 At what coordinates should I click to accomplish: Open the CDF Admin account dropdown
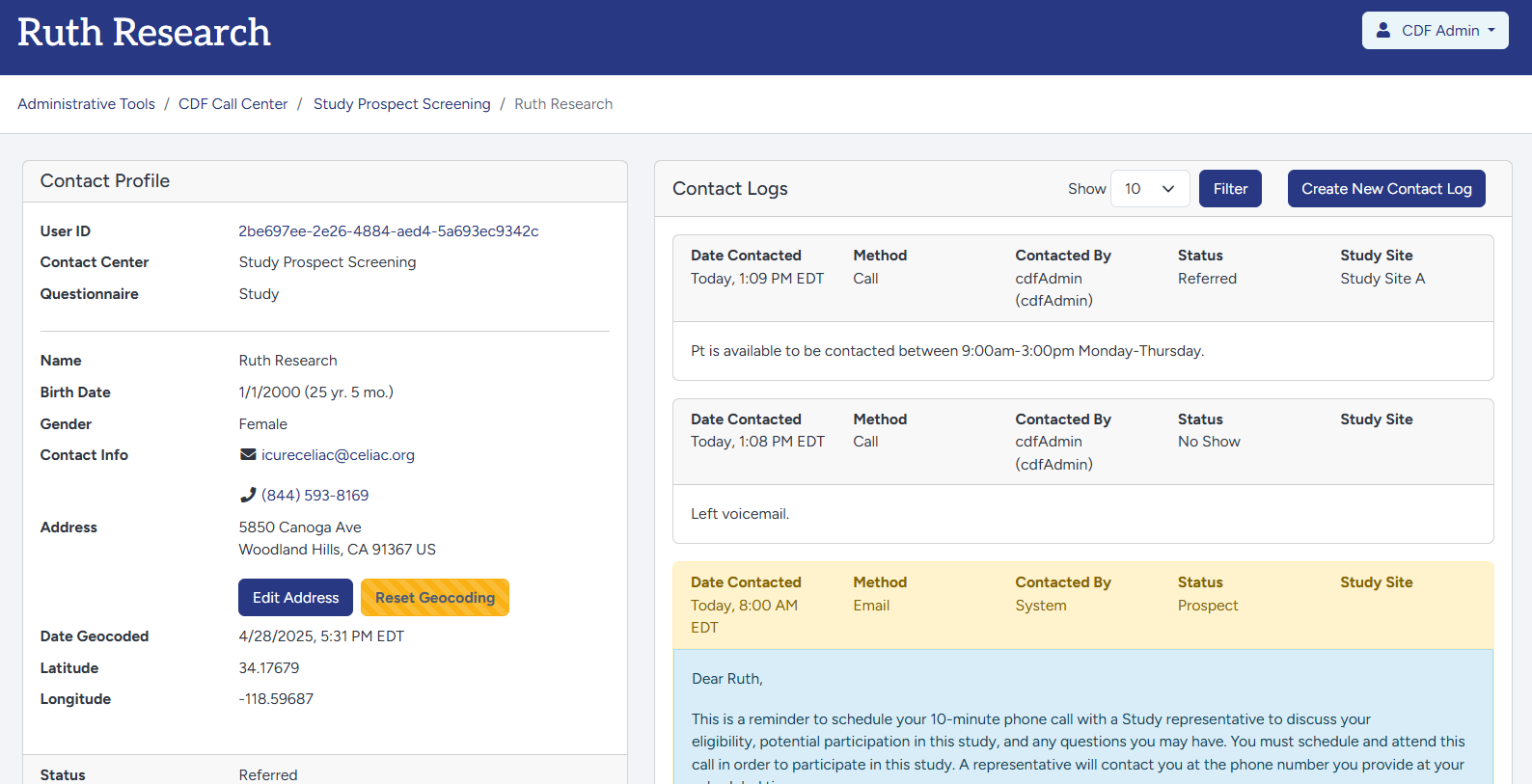pos(1435,30)
